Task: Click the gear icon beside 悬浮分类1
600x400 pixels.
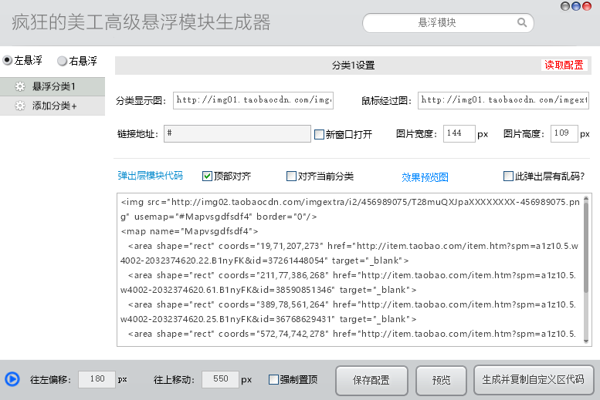Action: pos(18,87)
